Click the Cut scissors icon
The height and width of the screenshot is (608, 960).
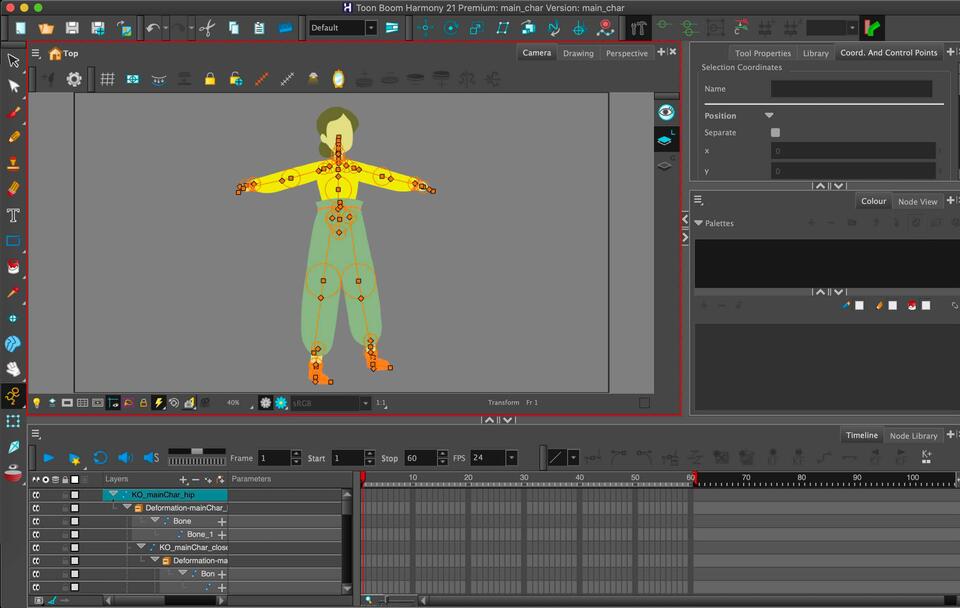206,28
